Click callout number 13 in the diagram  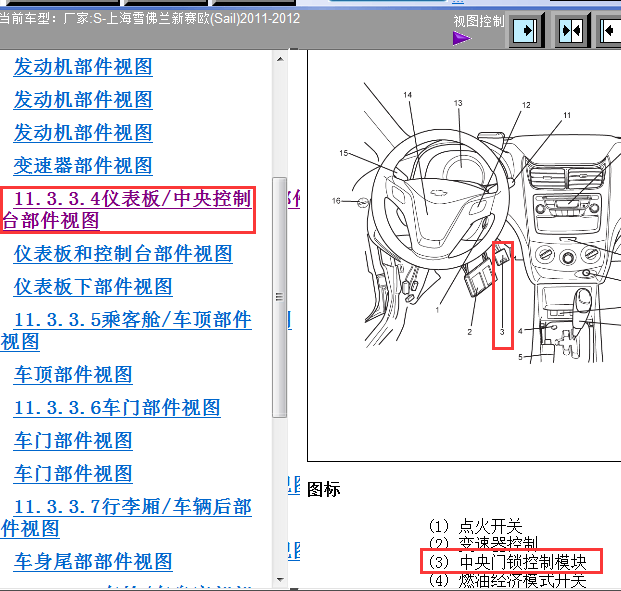tap(458, 103)
